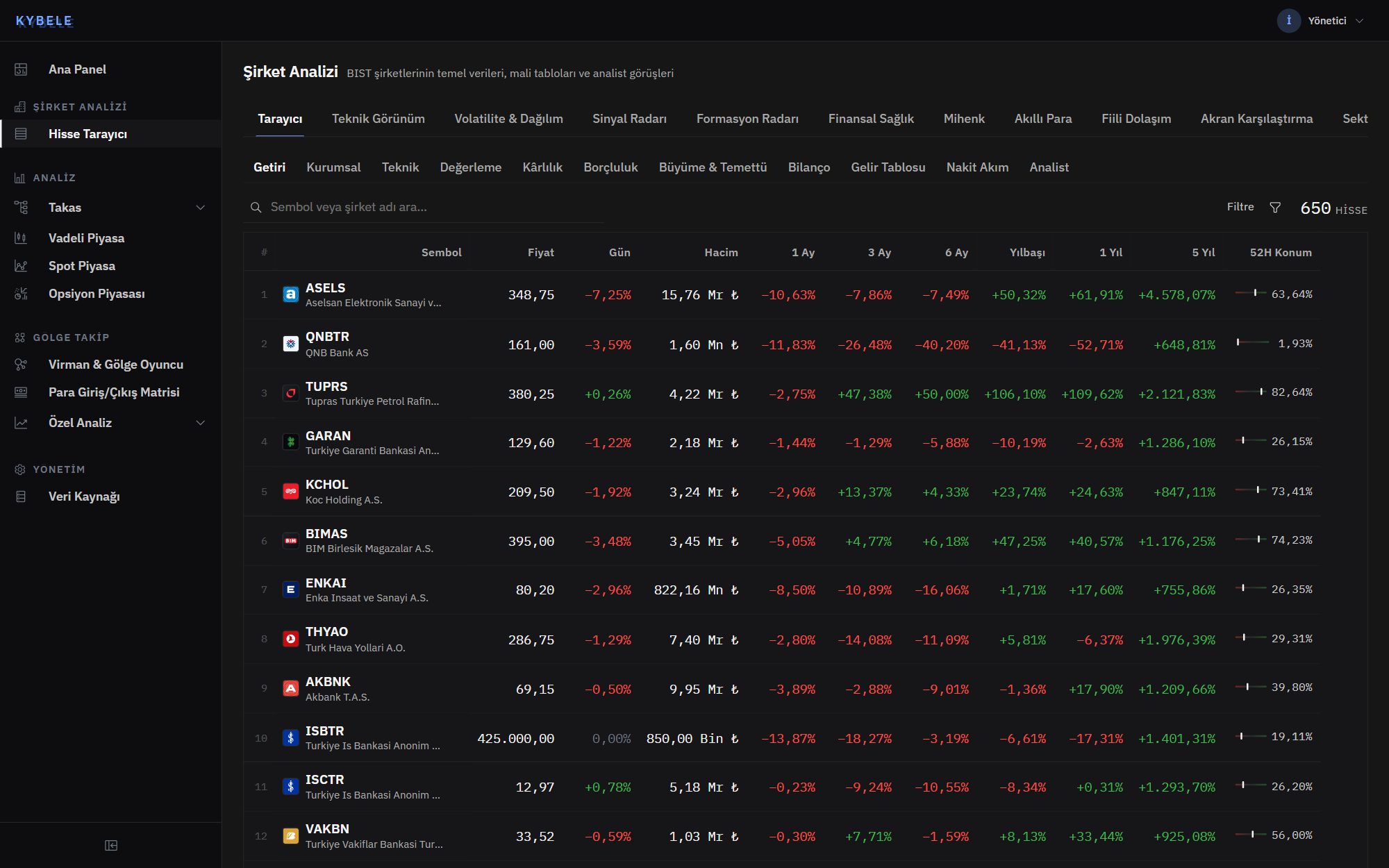Viewport: 1389px width, 868px height.
Task: Expand the Özel Analiz submenu chevron
Action: coord(201,423)
